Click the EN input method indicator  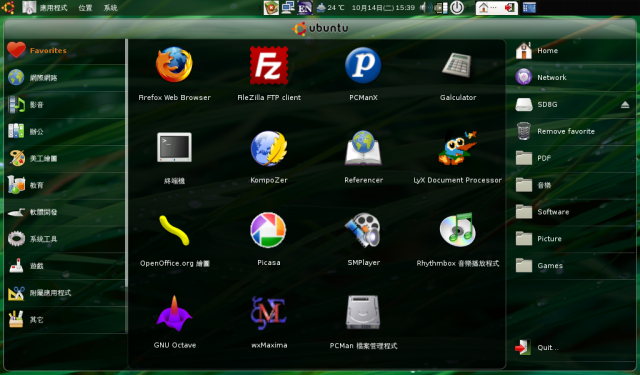pos(304,8)
